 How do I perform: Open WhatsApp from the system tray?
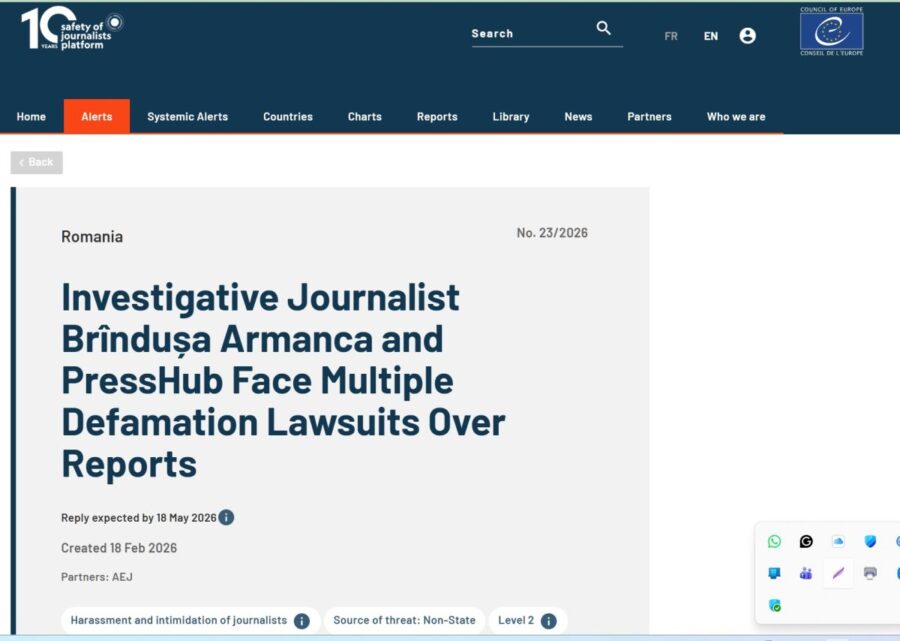coord(774,542)
